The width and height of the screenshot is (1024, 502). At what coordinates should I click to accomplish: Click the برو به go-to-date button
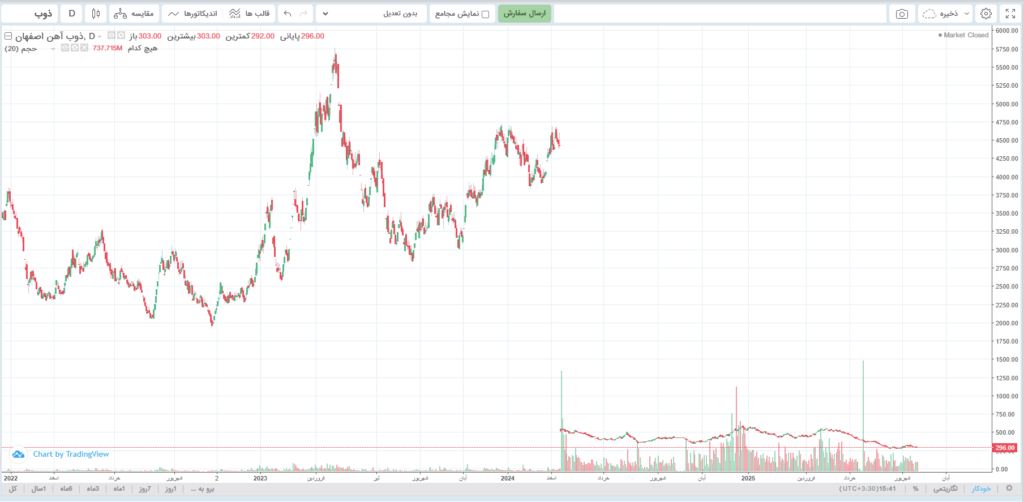click(x=203, y=488)
